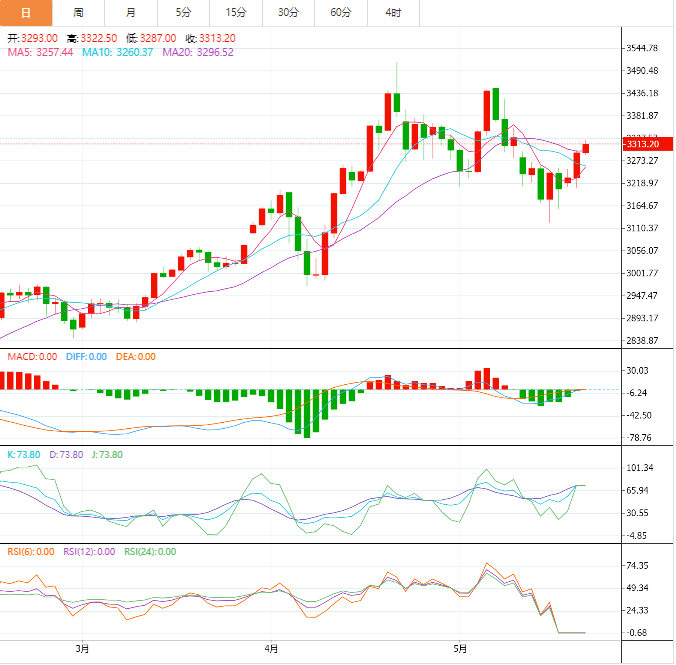
Task: Switch to the 周 (weekly) tab
Action: pos(78,13)
